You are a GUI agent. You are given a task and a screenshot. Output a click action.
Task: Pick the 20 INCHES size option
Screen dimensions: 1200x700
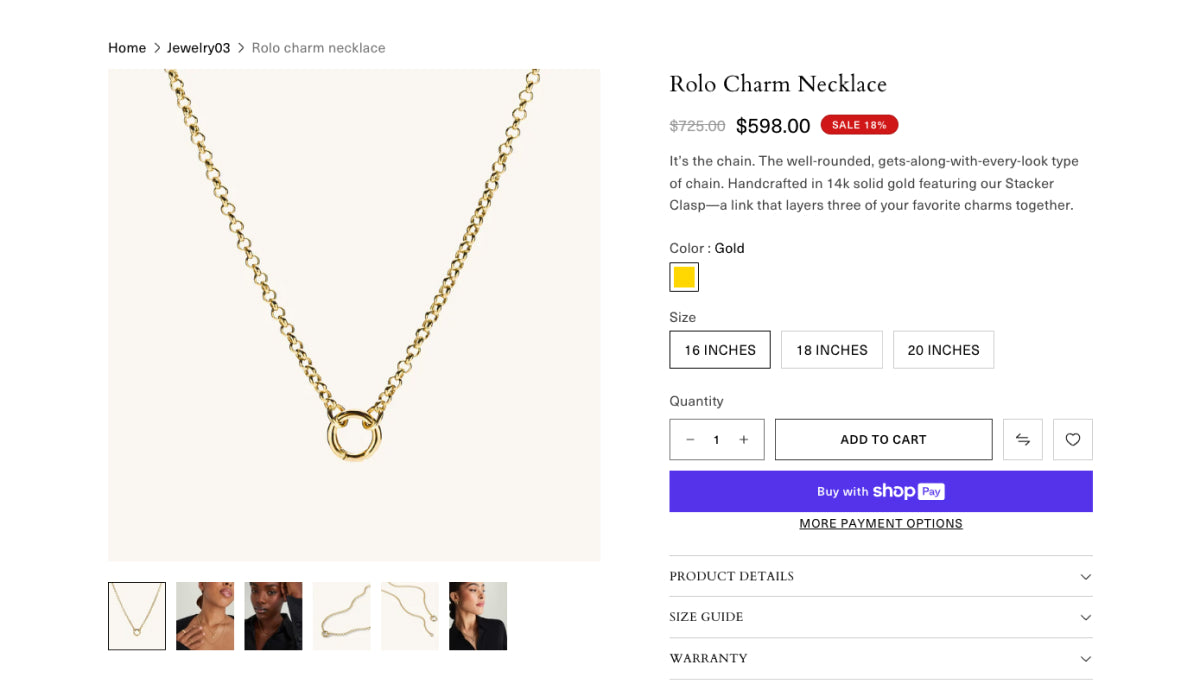(943, 350)
